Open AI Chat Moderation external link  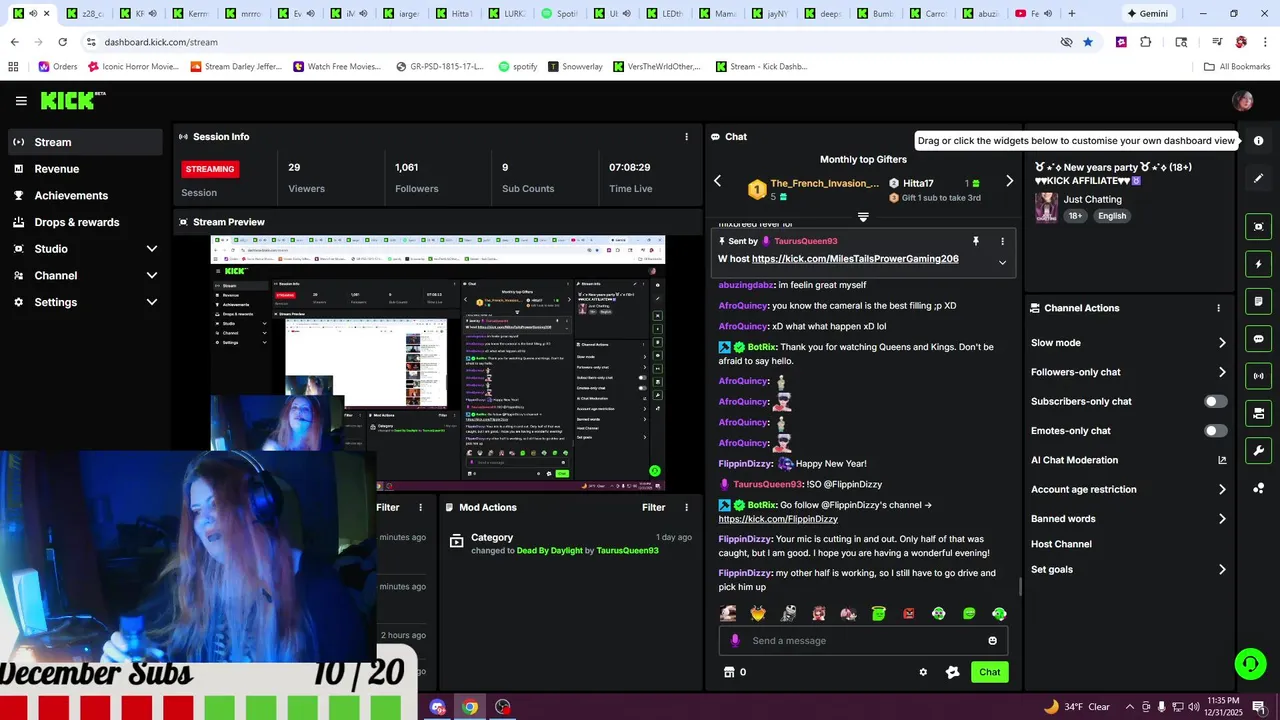tap(1221, 460)
